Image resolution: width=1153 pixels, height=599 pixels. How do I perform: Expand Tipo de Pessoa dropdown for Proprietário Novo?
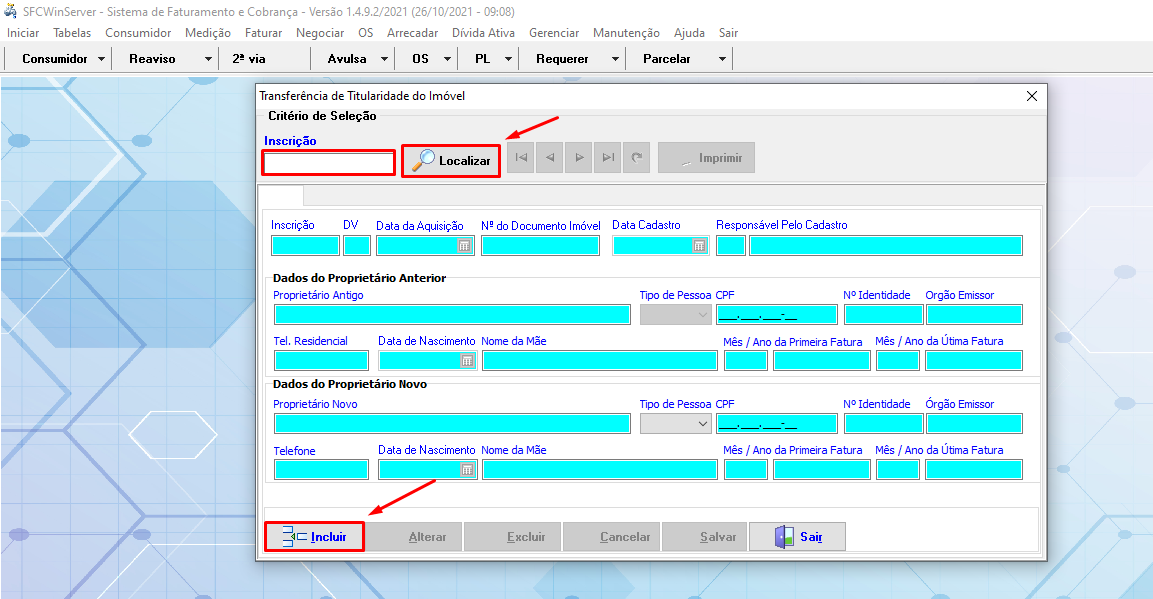point(702,424)
